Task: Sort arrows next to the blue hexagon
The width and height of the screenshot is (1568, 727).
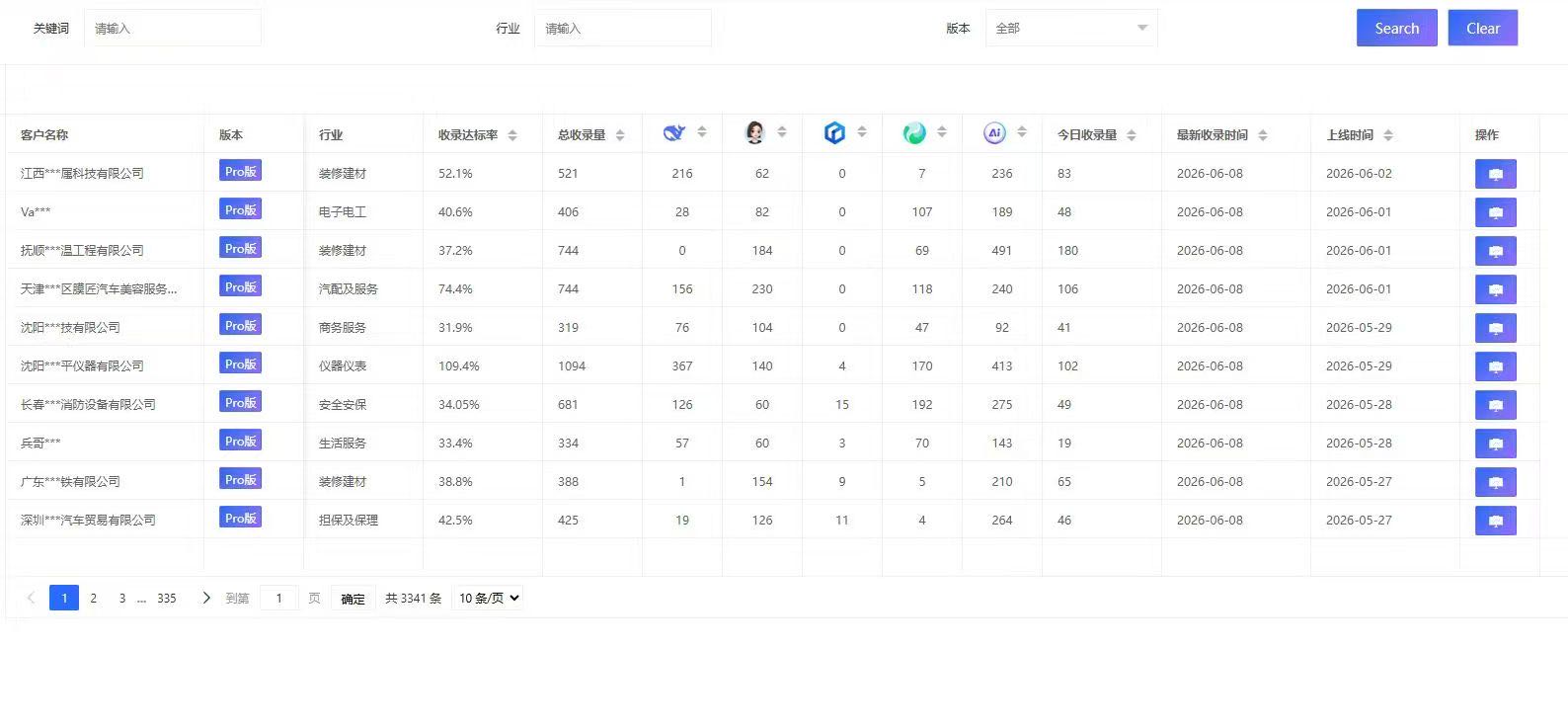Action: point(862,131)
